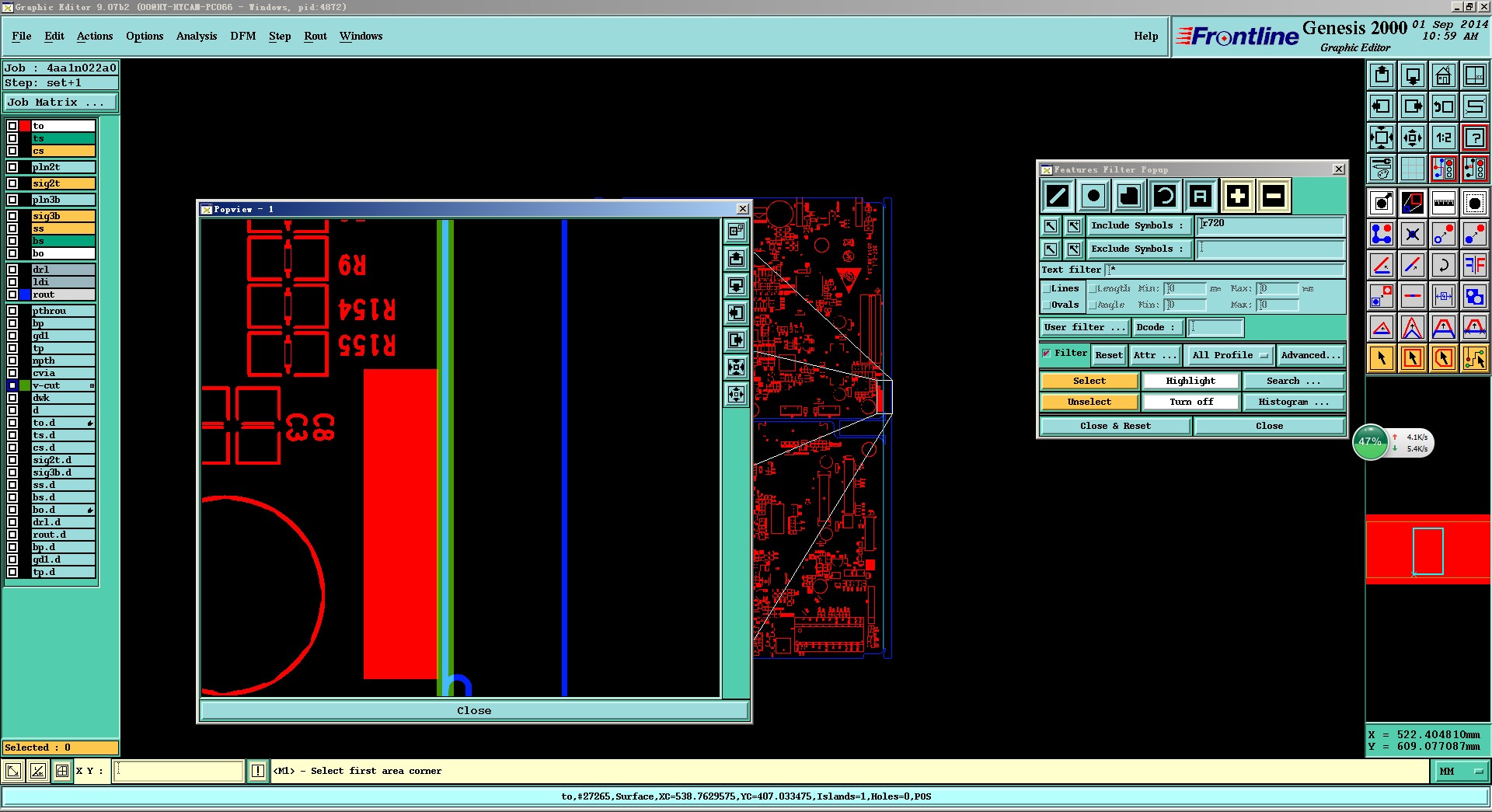Toggle line features in Features Filter Popup
Viewport: 1492px width, 812px height.
click(1058, 197)
